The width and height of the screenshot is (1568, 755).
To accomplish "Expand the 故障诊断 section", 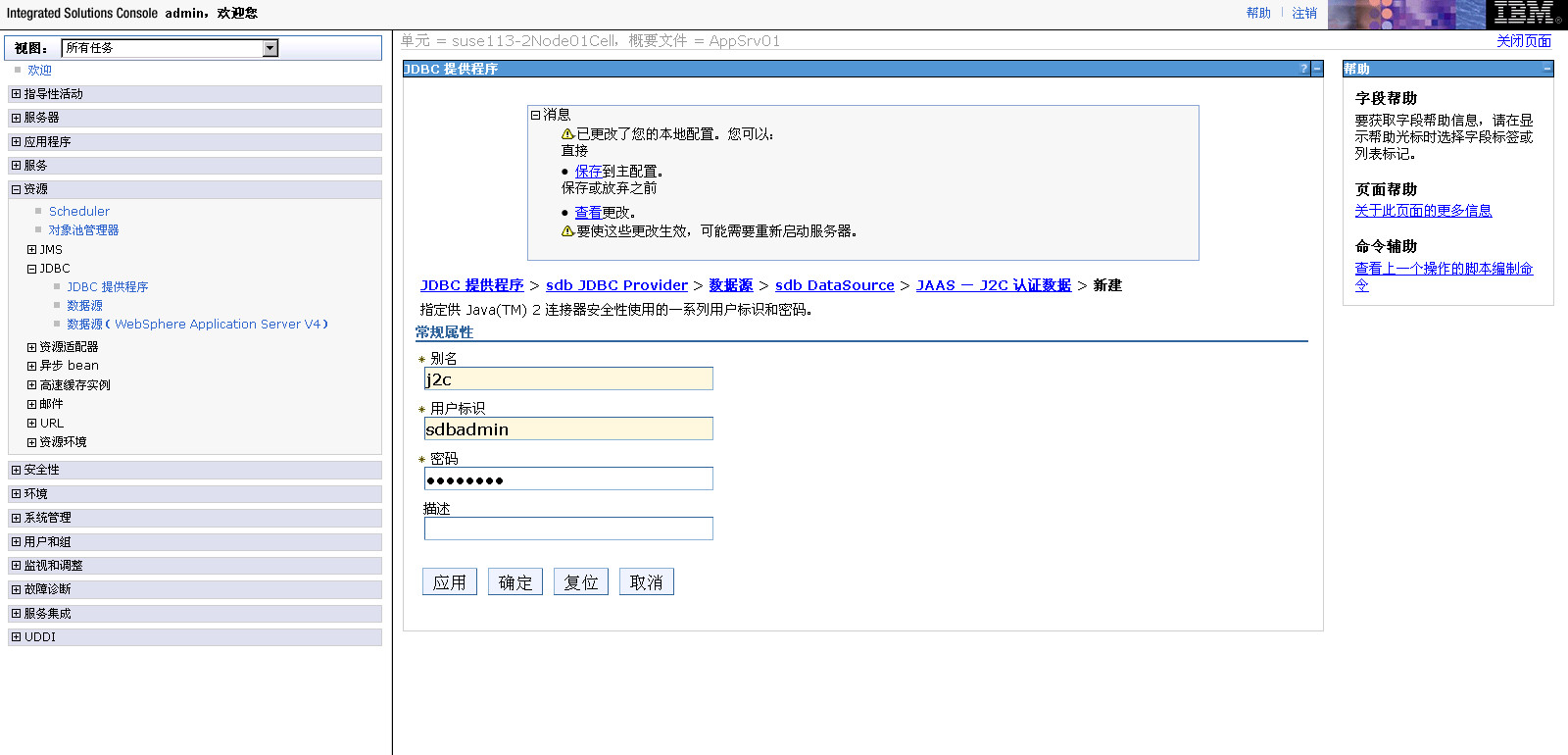I will pos(16,589).
